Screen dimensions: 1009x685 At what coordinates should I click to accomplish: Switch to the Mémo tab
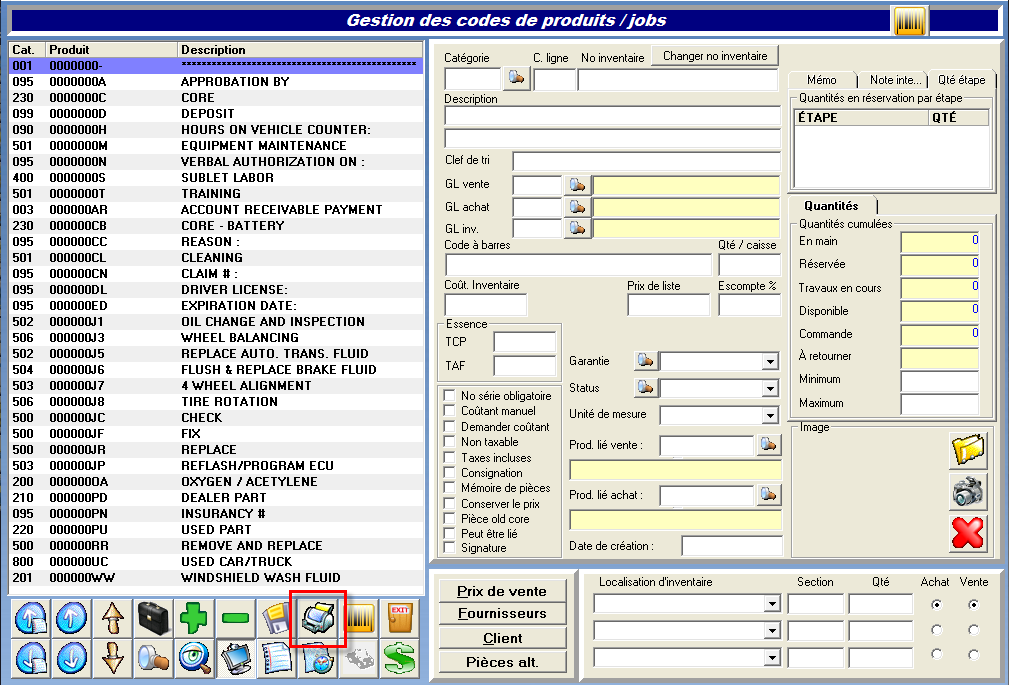click(x=822, y=80)
